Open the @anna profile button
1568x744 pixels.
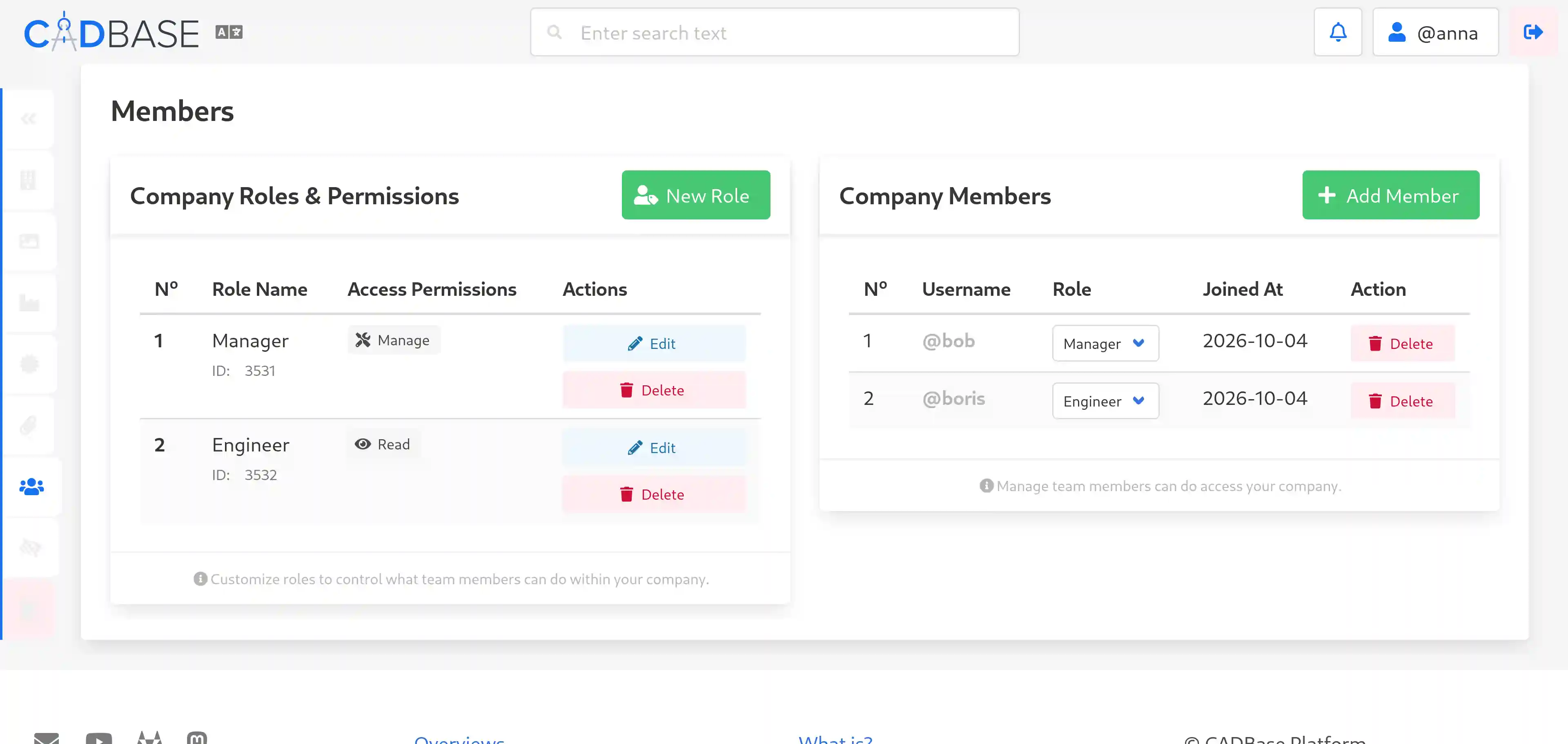1435,32
